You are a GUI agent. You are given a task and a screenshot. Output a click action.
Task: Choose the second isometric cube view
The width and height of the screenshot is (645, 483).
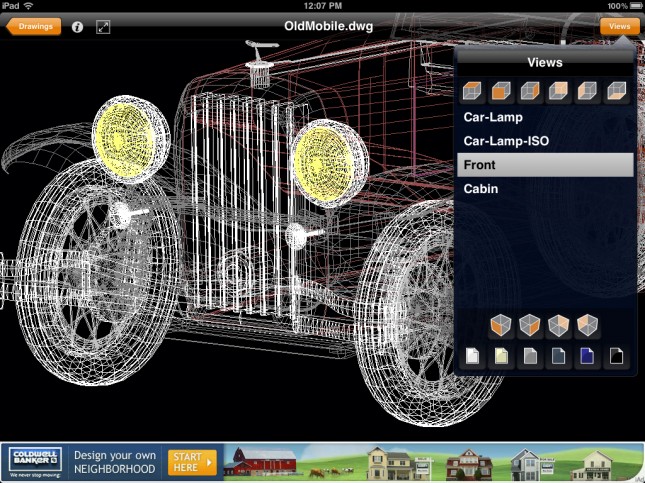pyautogui.click(x=530, y=327)
